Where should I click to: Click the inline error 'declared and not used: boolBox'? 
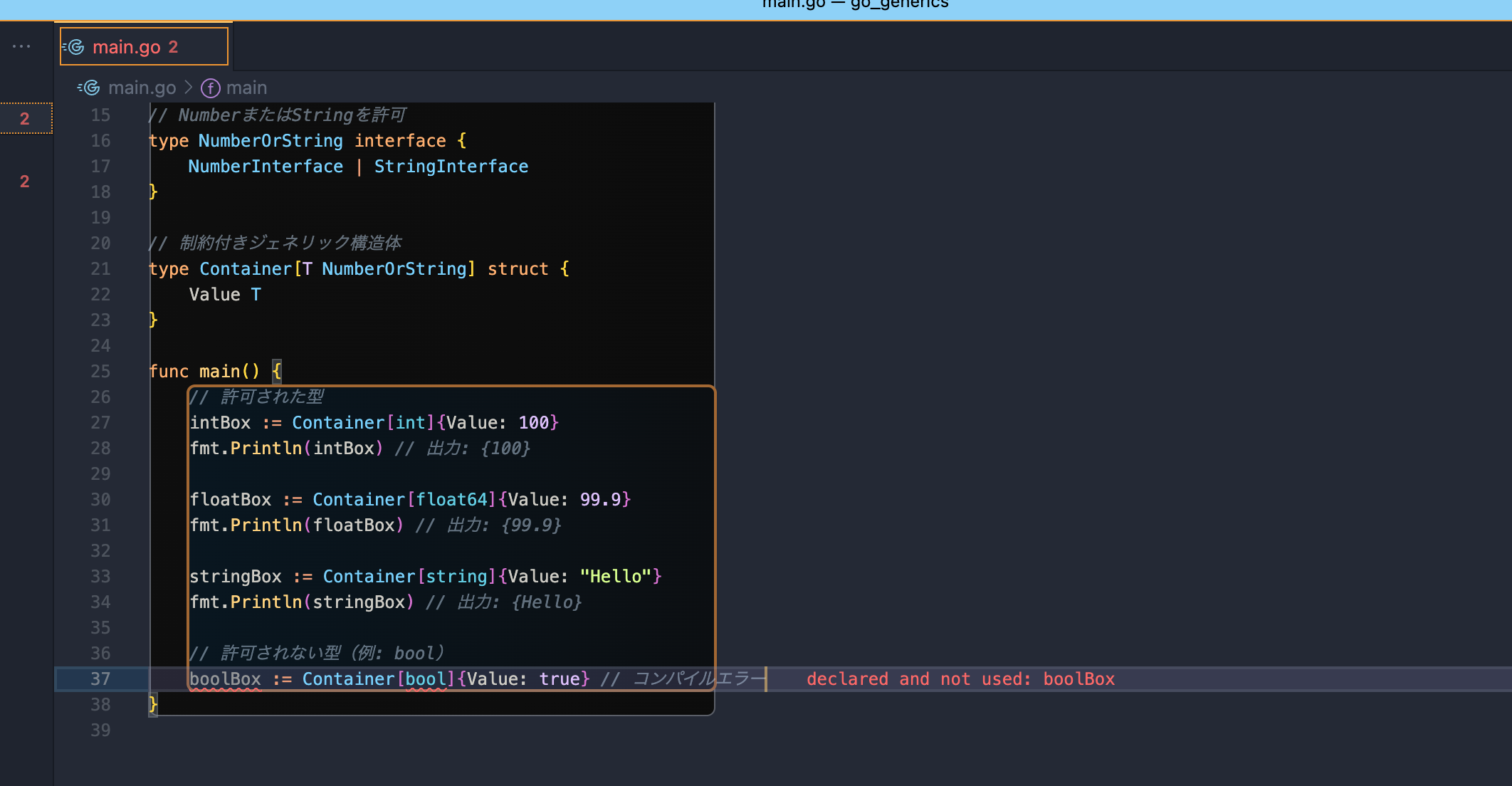click(x=960, y=679)
